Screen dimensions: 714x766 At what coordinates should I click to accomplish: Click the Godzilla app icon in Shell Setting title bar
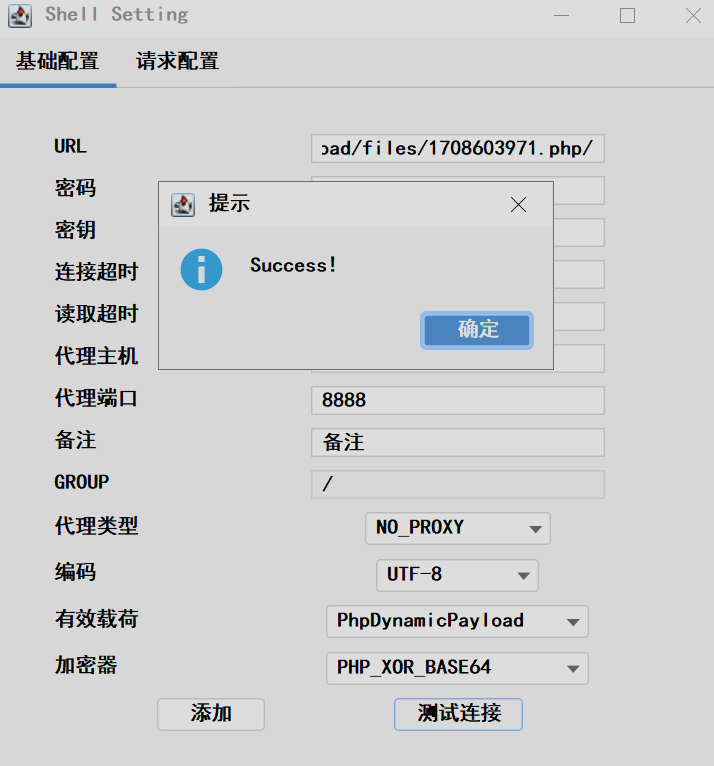click(x=20, y=16)
